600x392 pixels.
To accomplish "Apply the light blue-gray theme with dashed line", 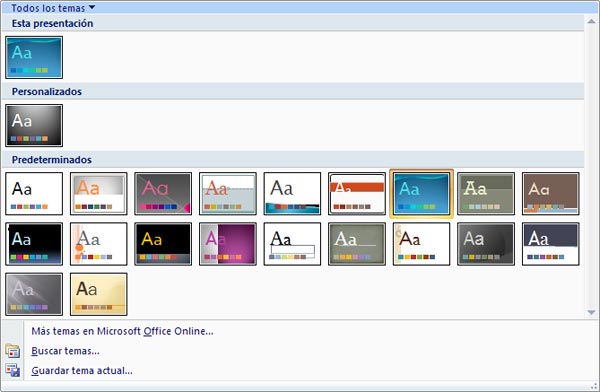I will [228, 194].
